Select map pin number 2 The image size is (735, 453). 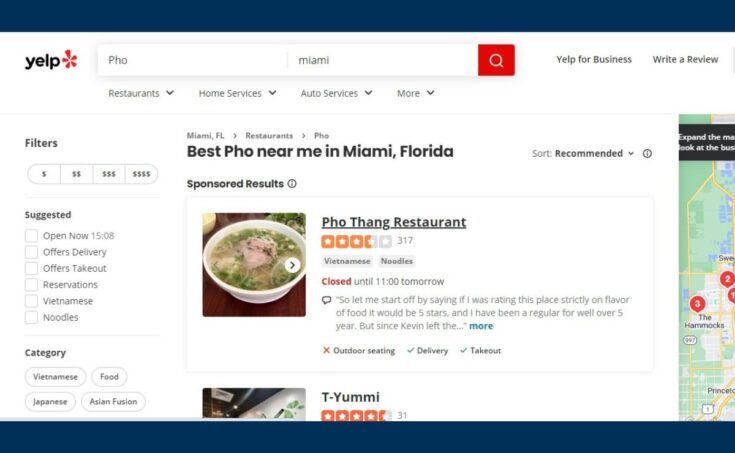727,279
